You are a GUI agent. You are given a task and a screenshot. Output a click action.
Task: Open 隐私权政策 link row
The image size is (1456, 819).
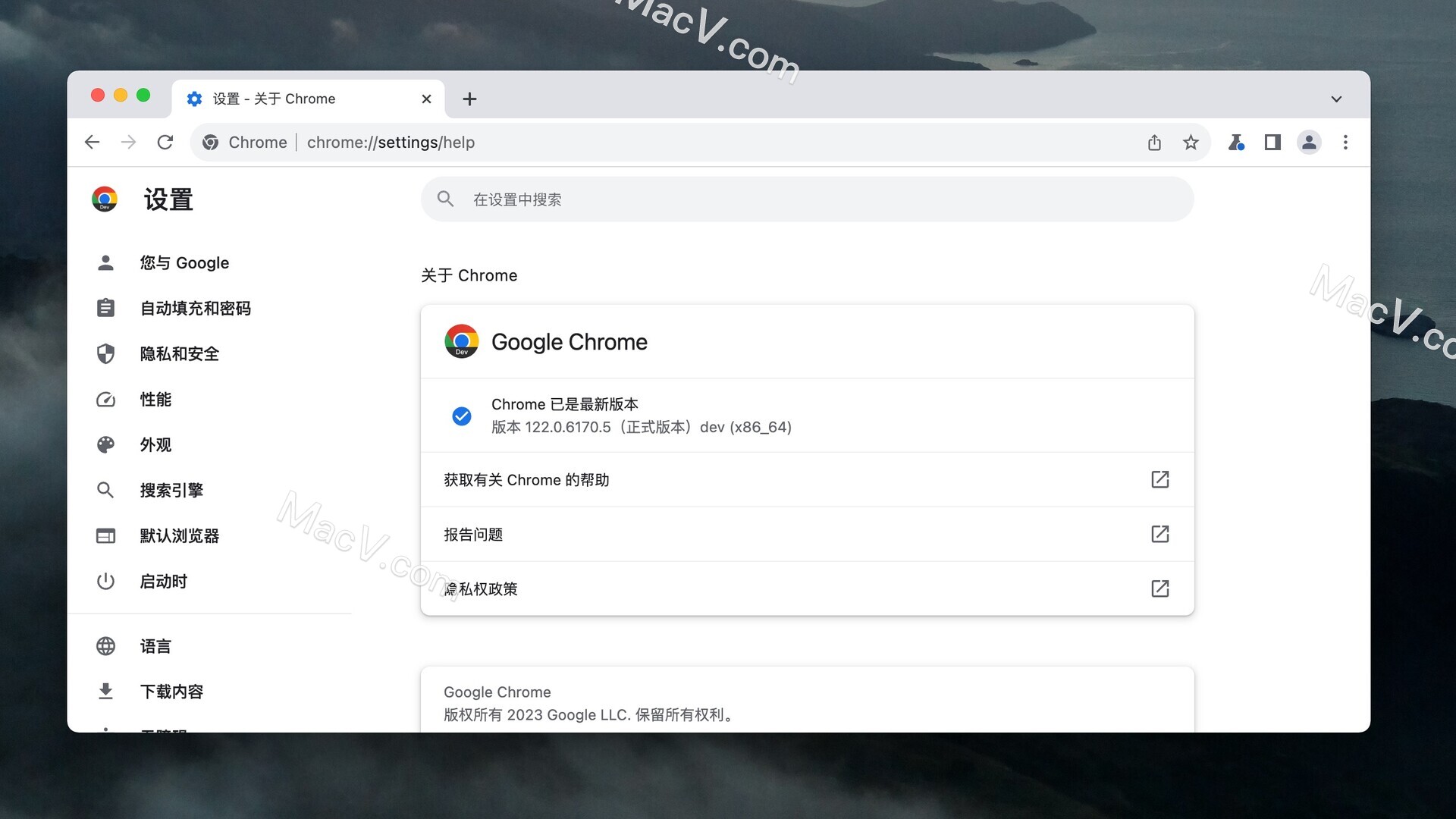[807, 589]
